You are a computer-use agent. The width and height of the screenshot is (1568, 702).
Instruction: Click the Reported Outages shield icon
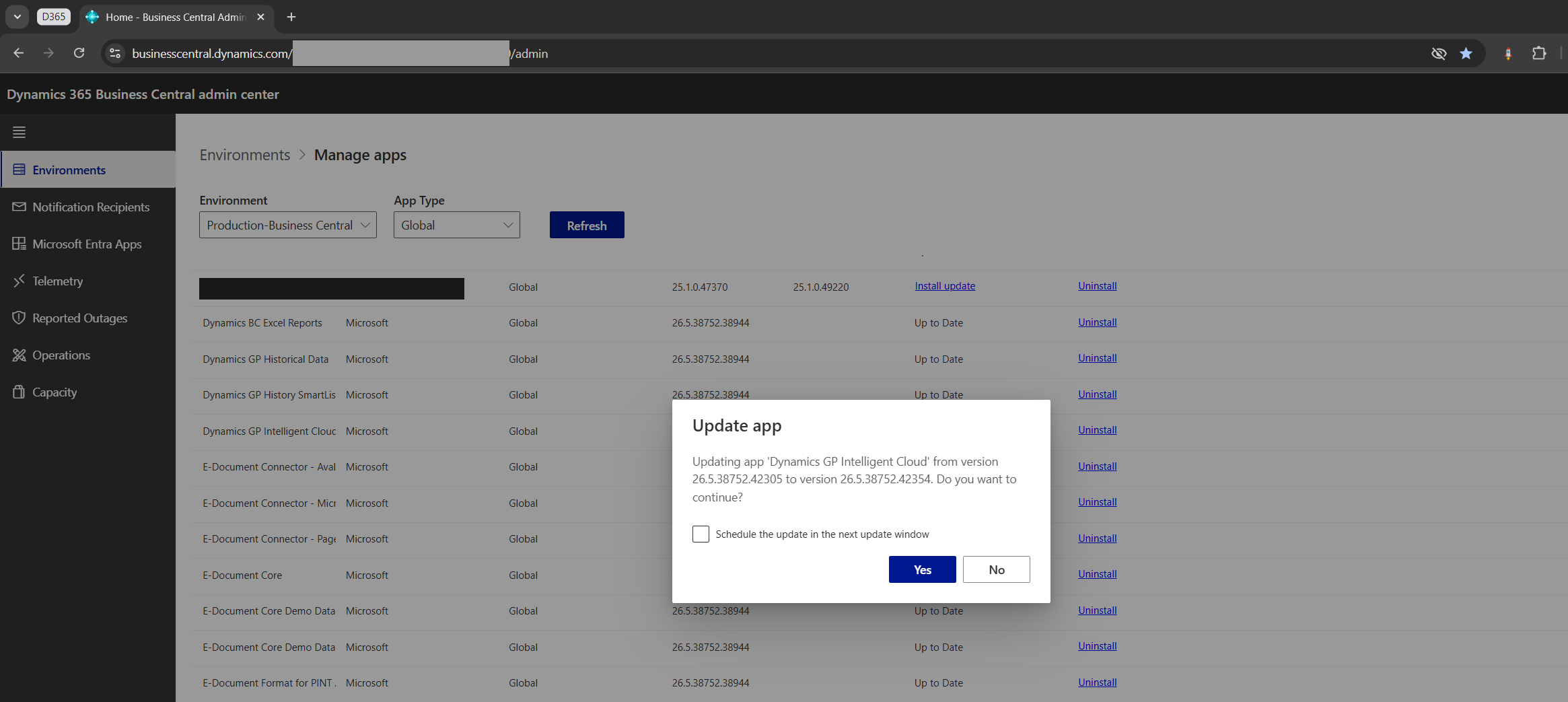[x=19, y=318]
